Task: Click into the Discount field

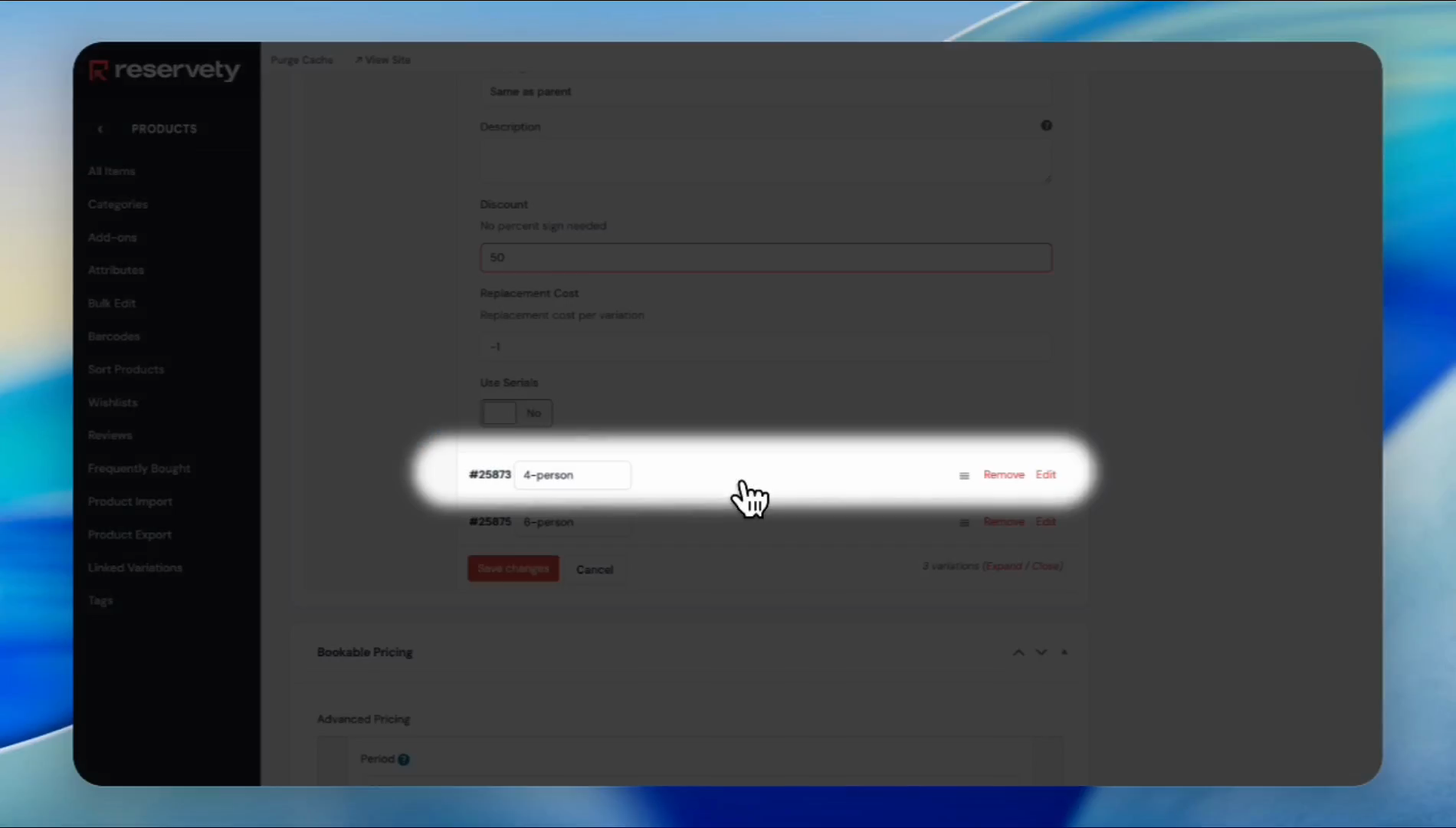Action: pos(765,258)
